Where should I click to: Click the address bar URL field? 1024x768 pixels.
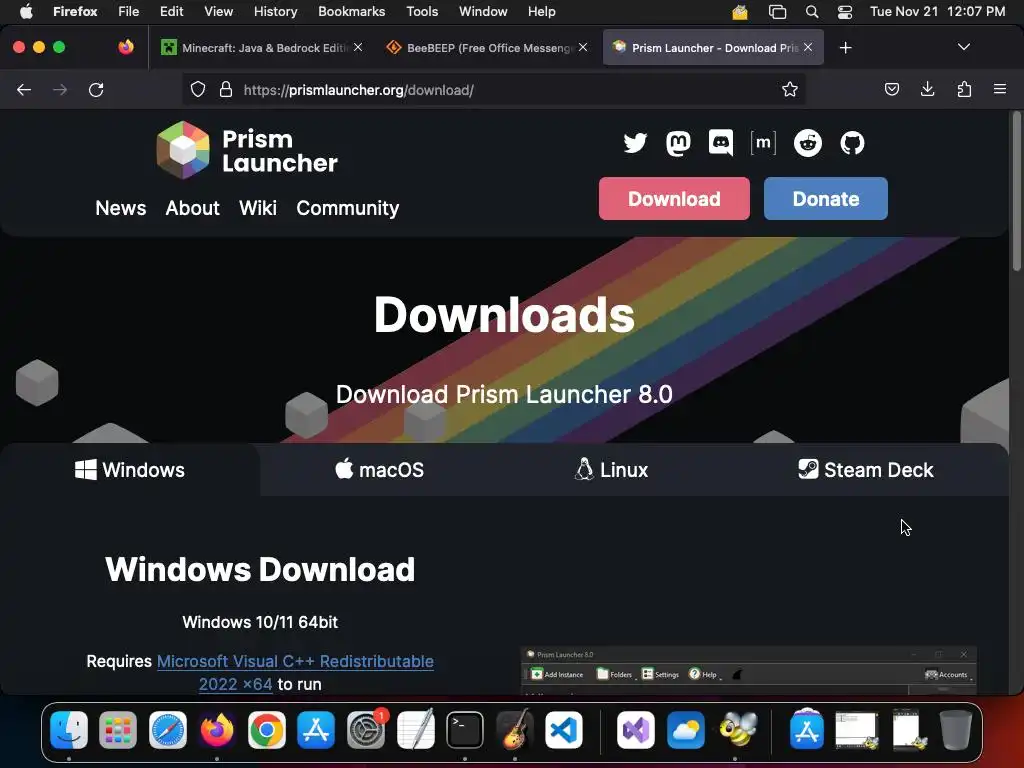(496, 89)
